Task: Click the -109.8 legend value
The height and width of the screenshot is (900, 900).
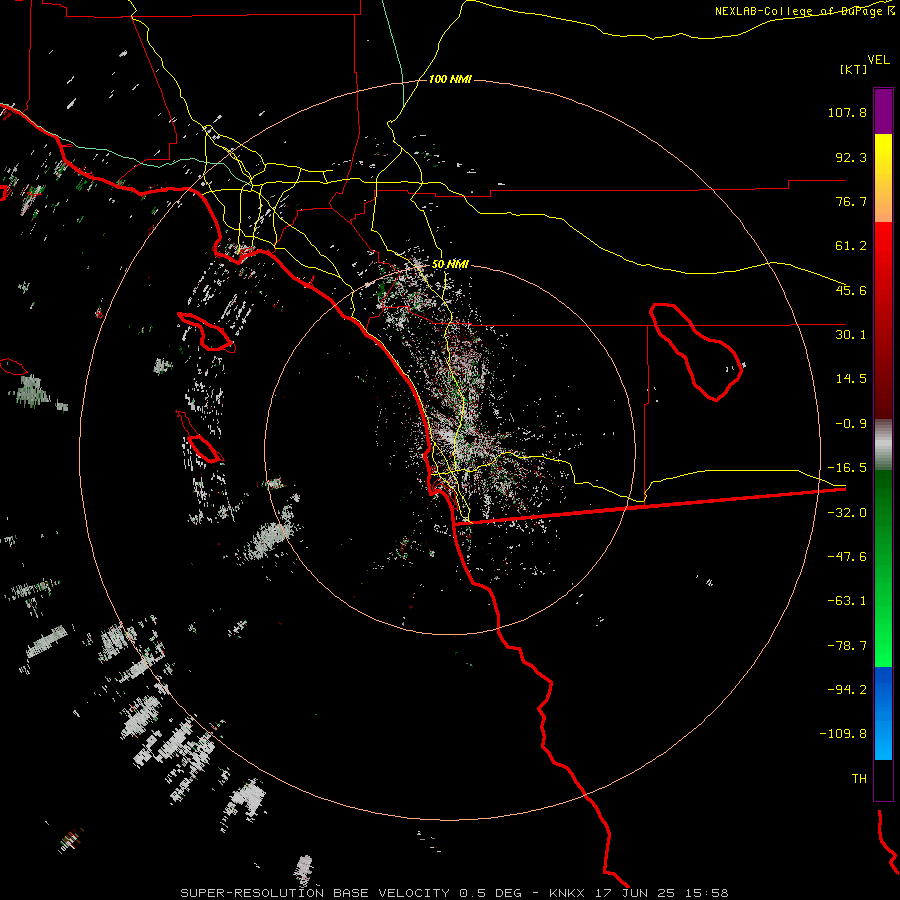Action: coord(843,734)
